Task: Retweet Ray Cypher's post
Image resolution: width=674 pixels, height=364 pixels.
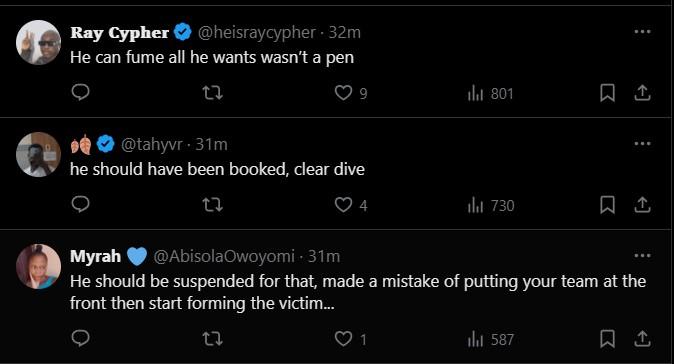Action: (x=212, y=93)
